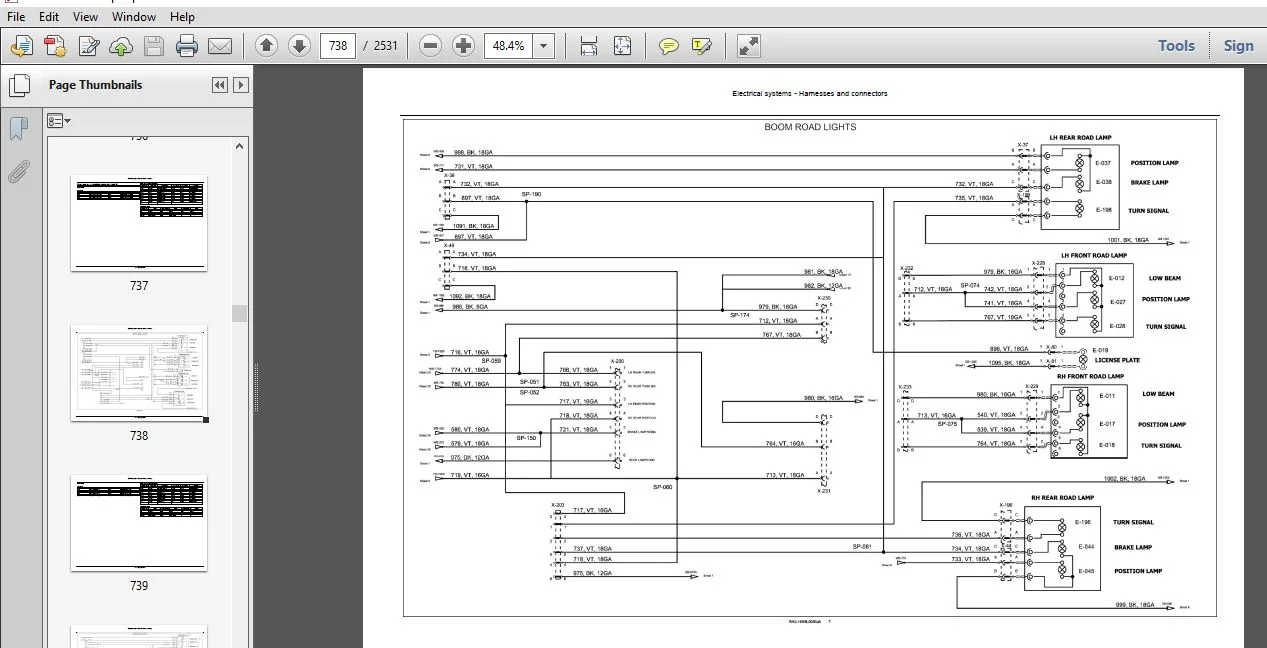The width and height of the screenshot is (1267, 648).
Task: Open thumbnails options dropdown menu
Action: tap(59, 121)
